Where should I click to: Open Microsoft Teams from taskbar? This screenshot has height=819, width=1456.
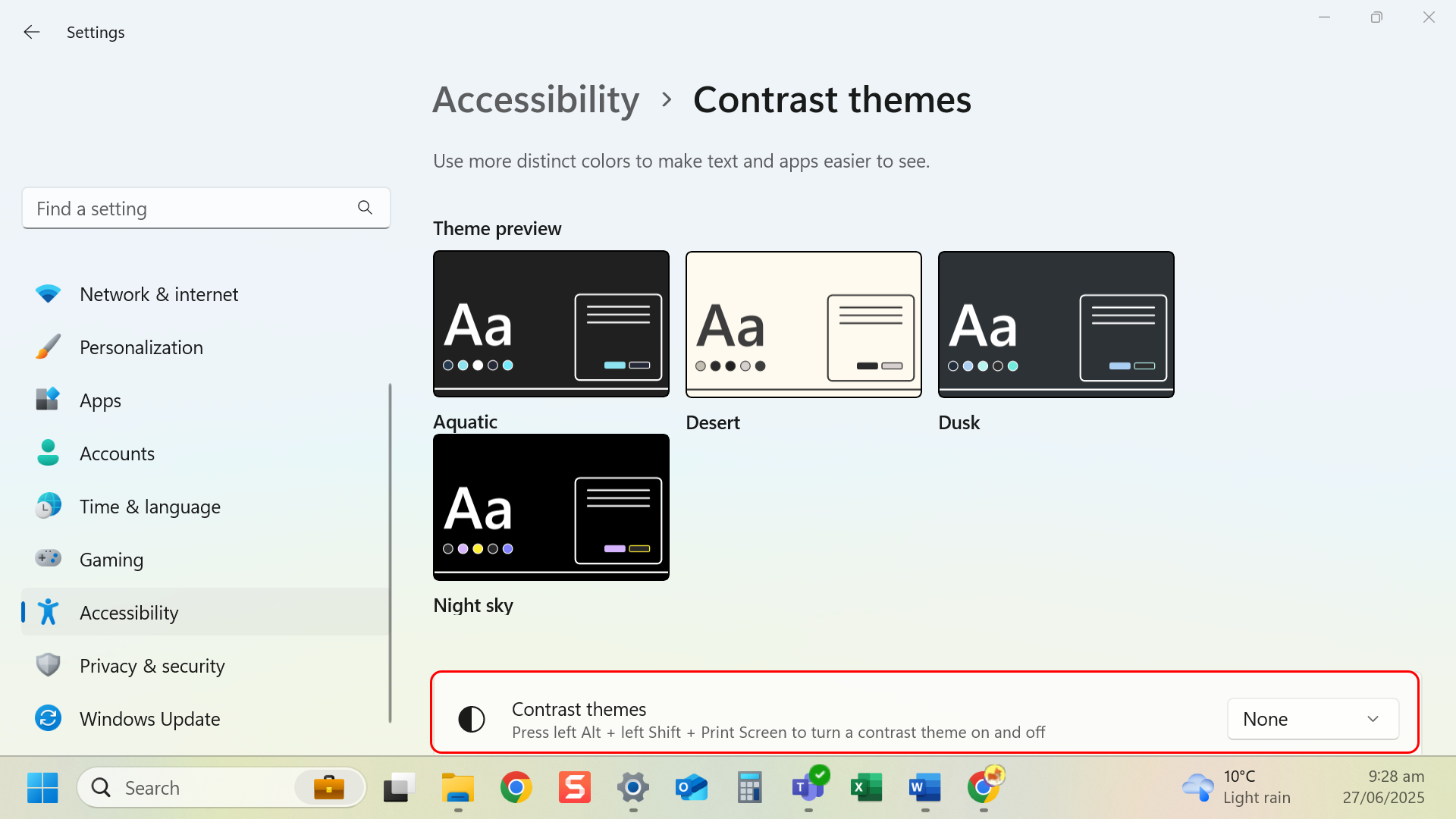point(808,786)
